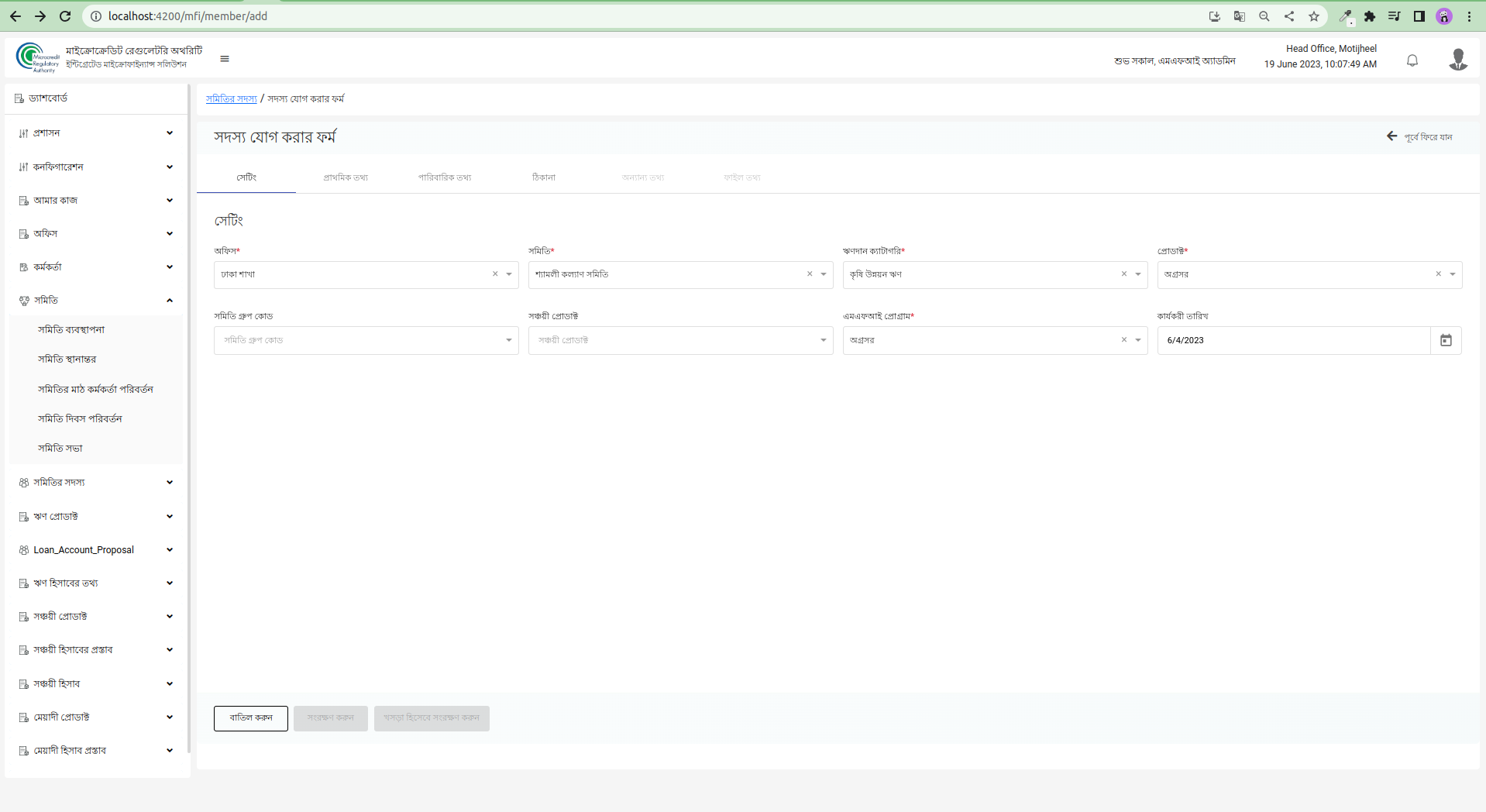
Task: Switch to the অন্যান্য তথ্য tab
Action: (643, 177)
